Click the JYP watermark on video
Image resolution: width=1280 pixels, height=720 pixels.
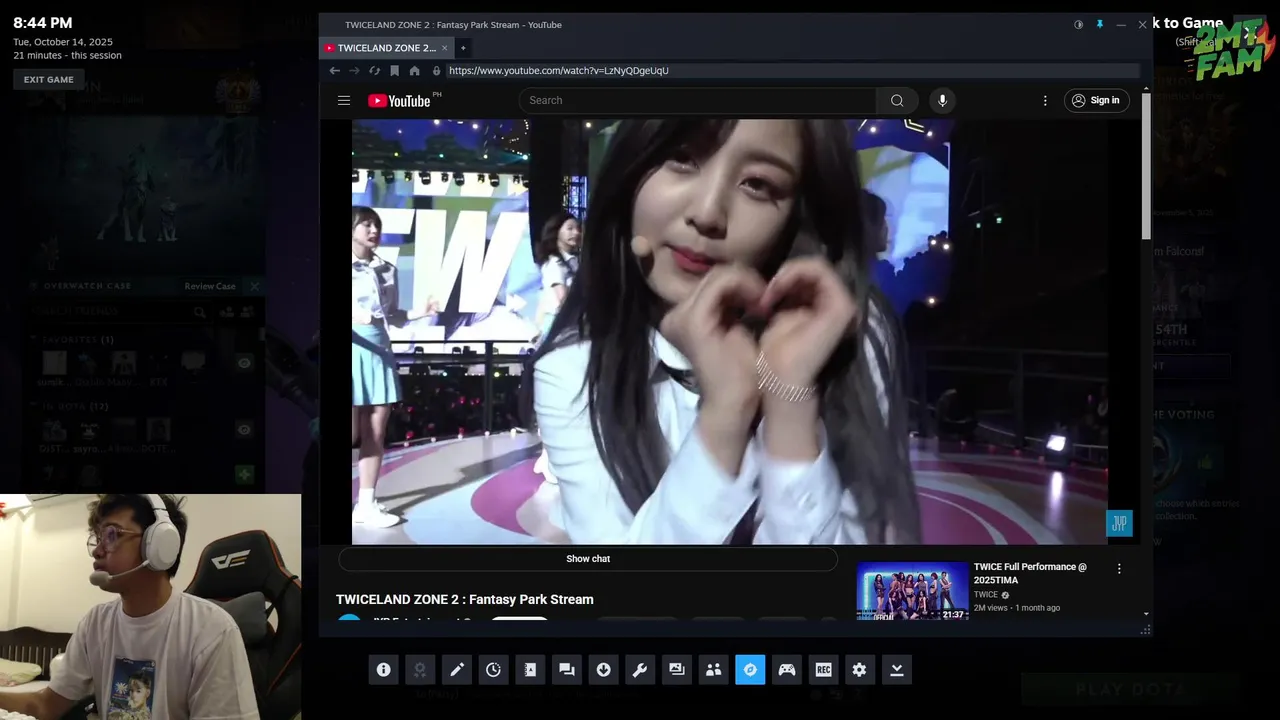[1119, 523]
